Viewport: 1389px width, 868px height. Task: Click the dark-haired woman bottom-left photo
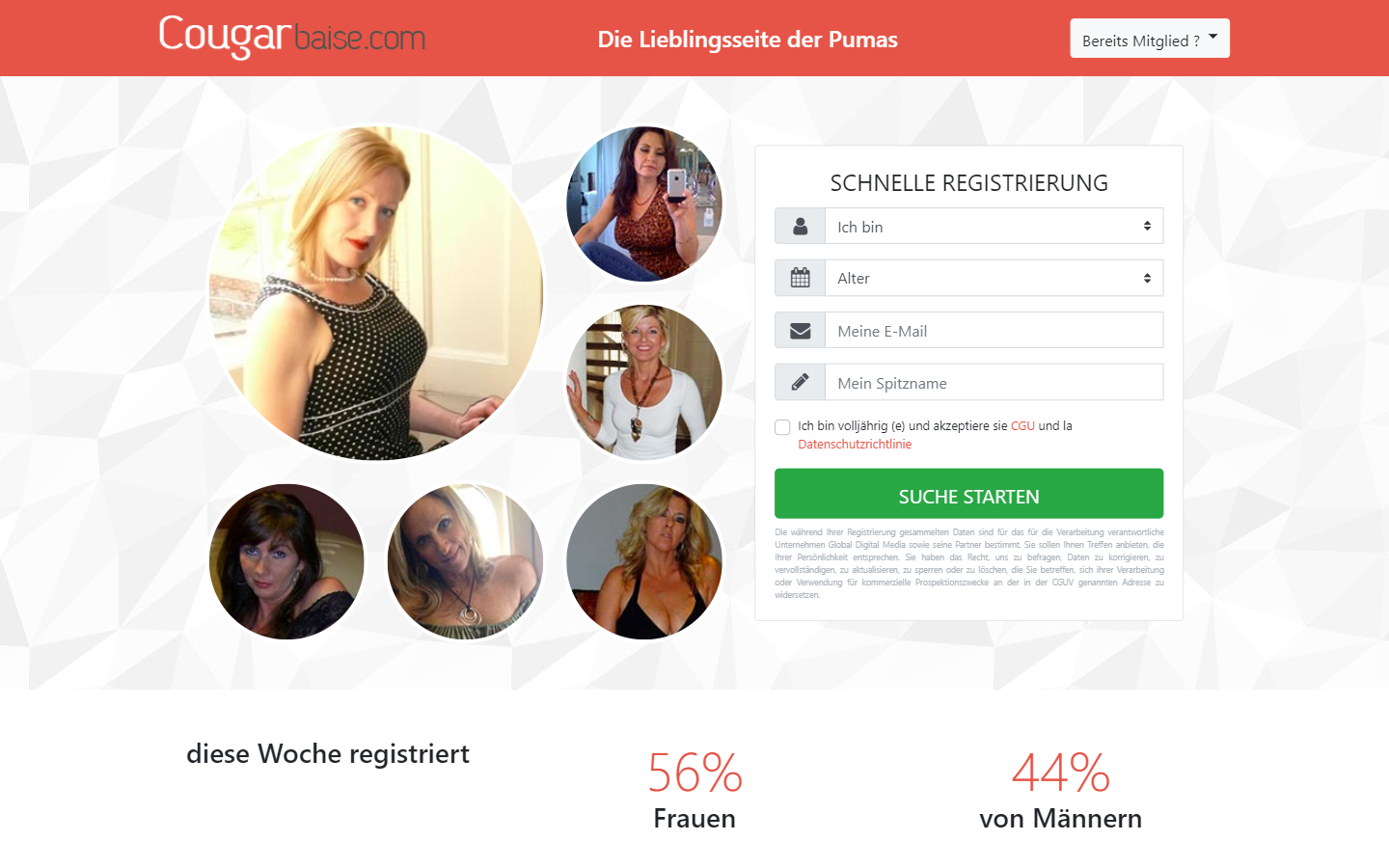click(286, 561)
